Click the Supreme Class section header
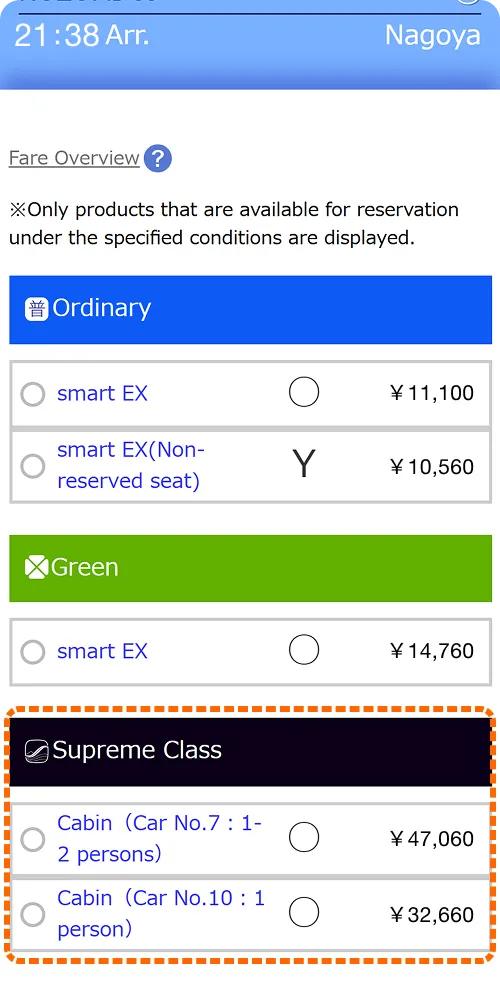The height and width of the screenshot is (1000, 500). [251, 751]
